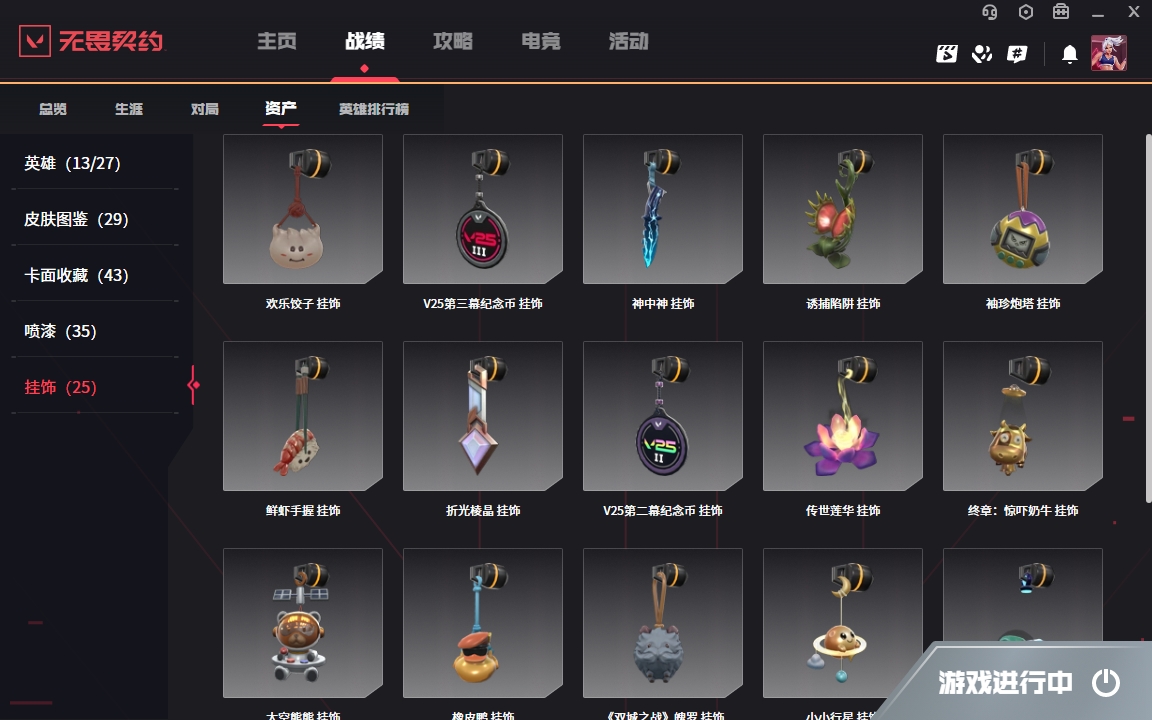
Task: Open the customer support headset icon
Action: (x=990, y=12)
